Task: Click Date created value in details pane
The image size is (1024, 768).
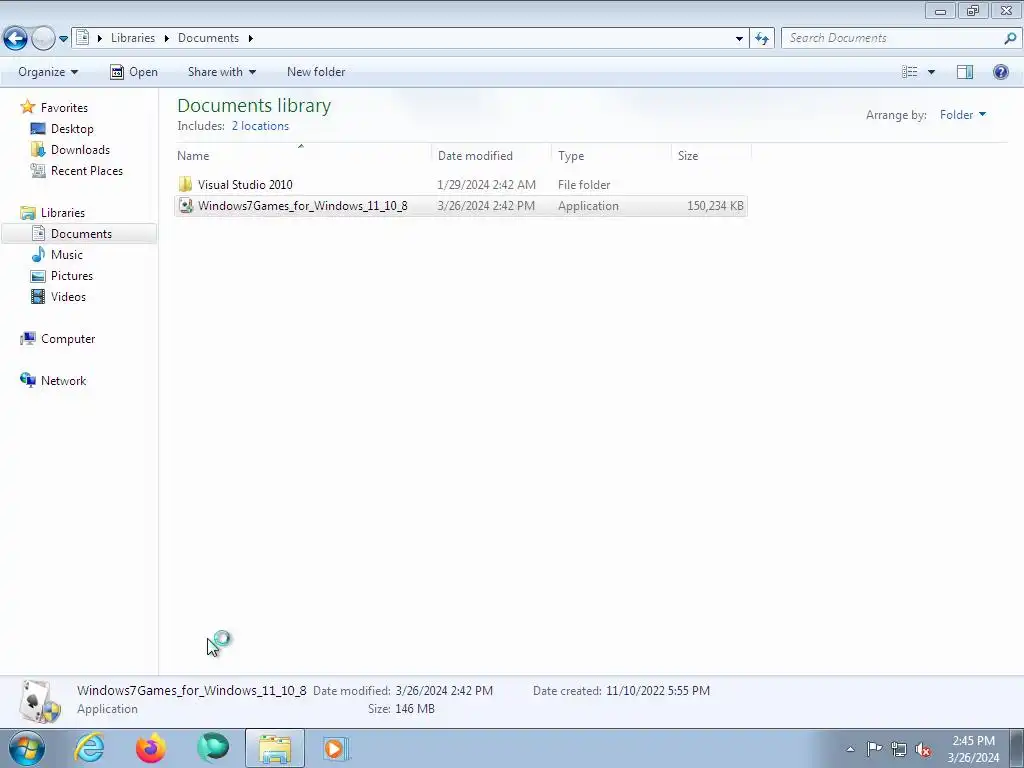Action: tap(658, 691)
